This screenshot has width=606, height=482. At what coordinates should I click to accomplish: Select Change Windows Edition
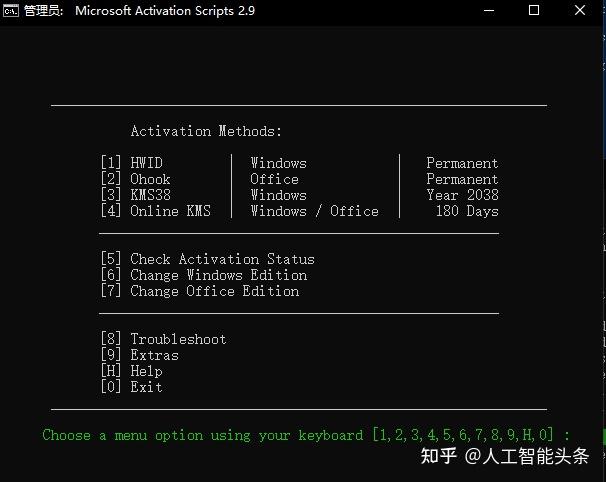(218, 275)
